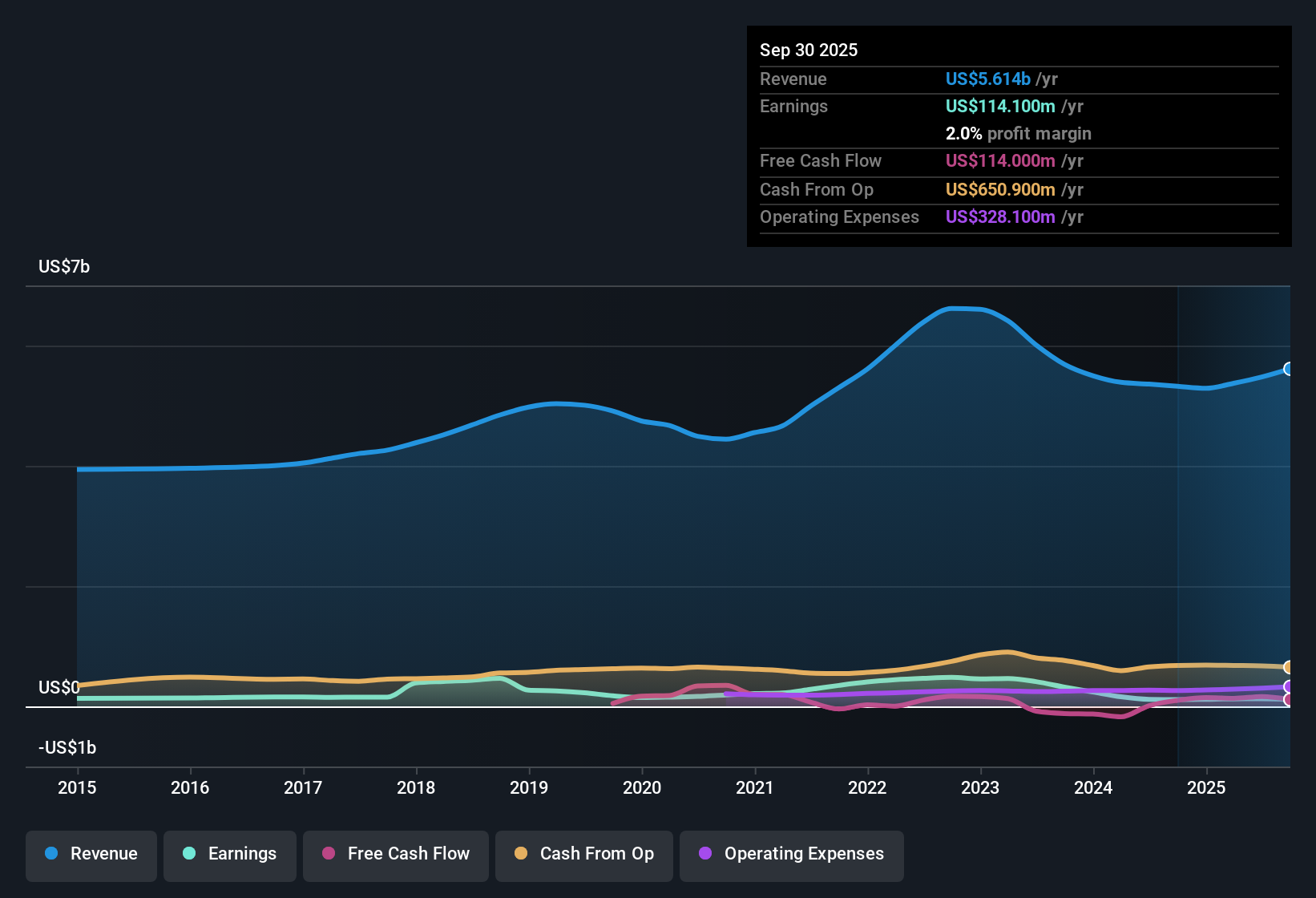Click the Cash From Op legend button
1316x898 pixels.
click(x=583, y=856)
